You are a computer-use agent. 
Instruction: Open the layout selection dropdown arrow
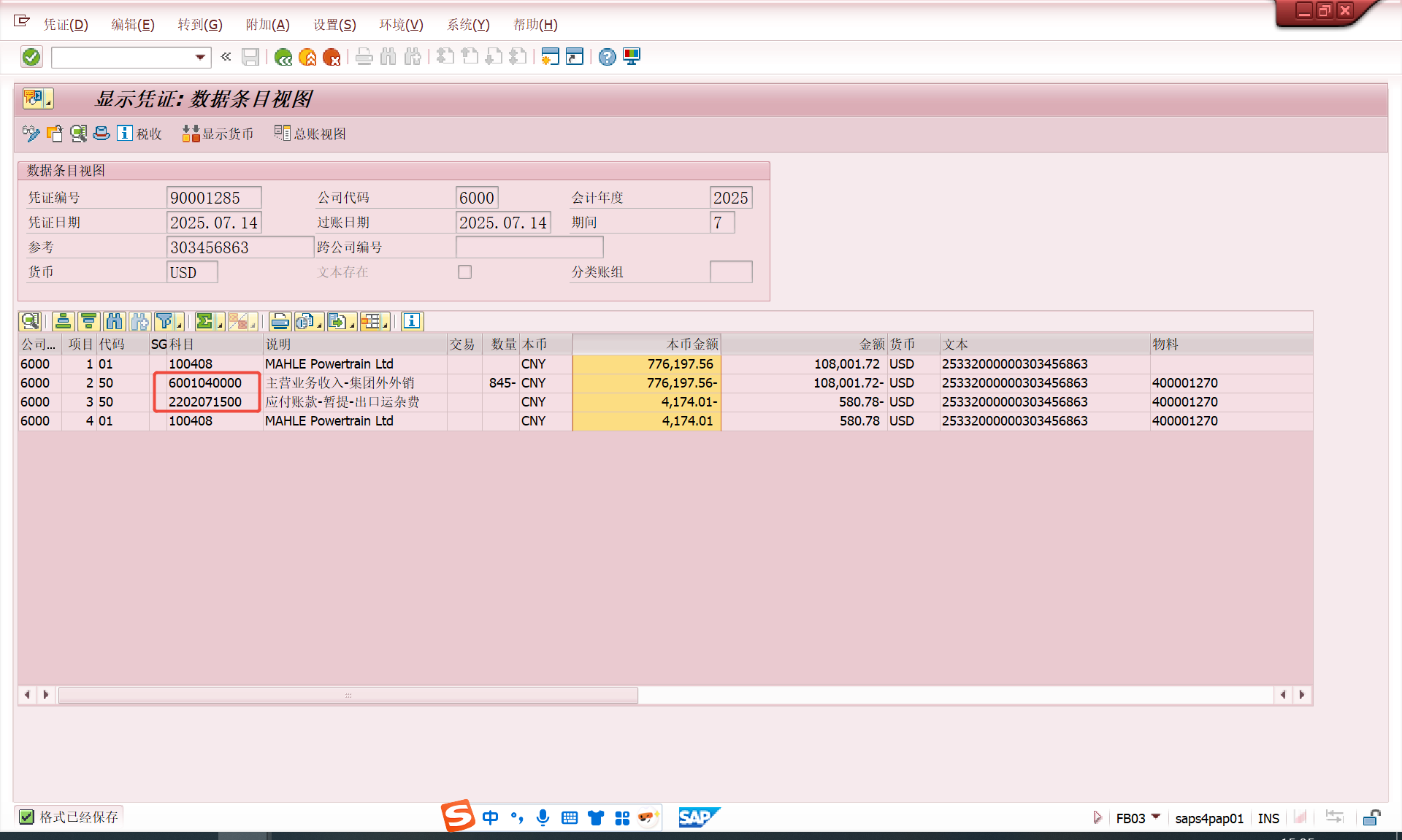(385, 324)
